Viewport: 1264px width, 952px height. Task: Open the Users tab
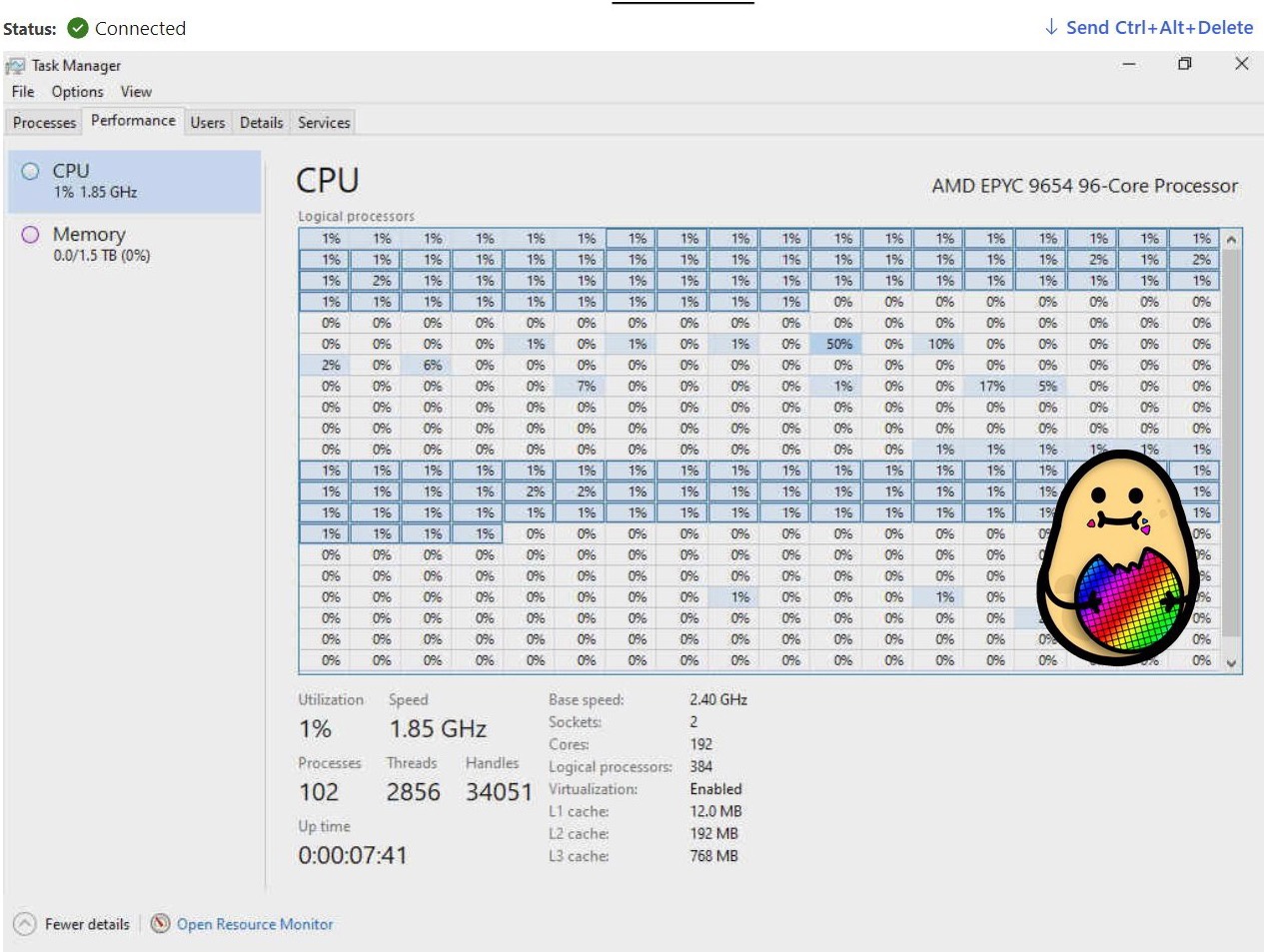coord(207,122)
